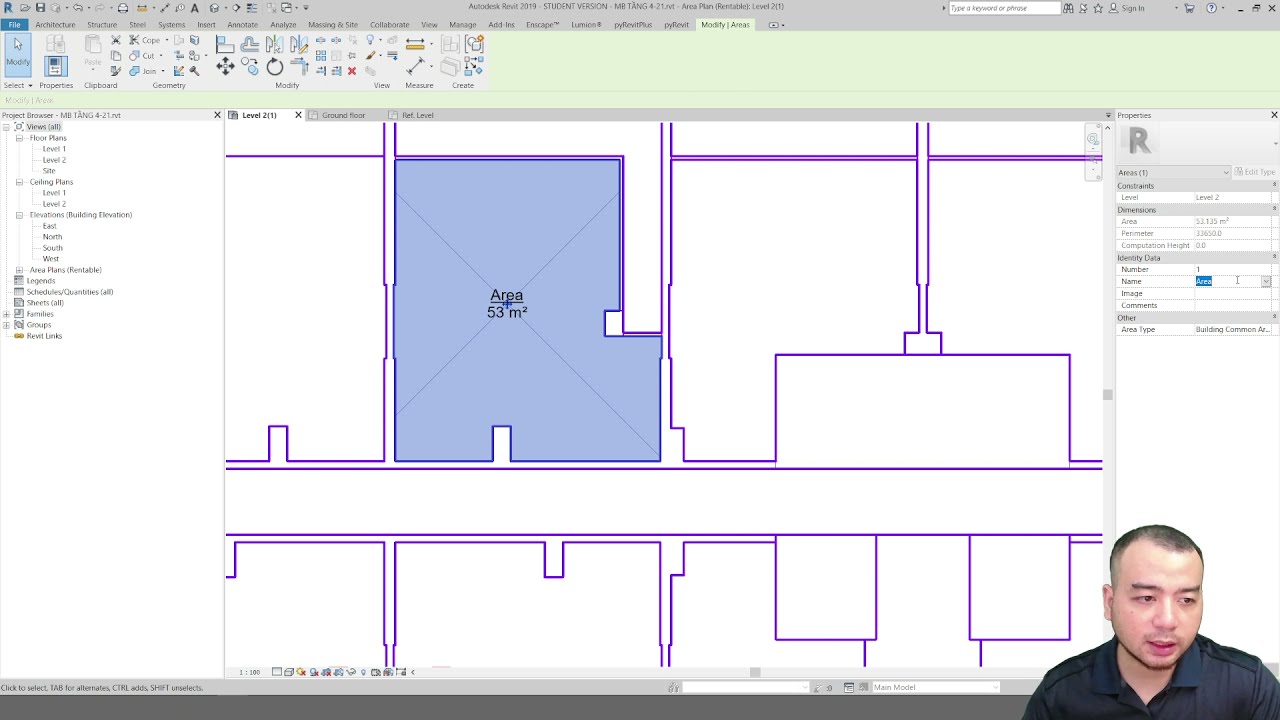
Task: Click the Mirror Draw Axis icon
Action: pos(298,44)
